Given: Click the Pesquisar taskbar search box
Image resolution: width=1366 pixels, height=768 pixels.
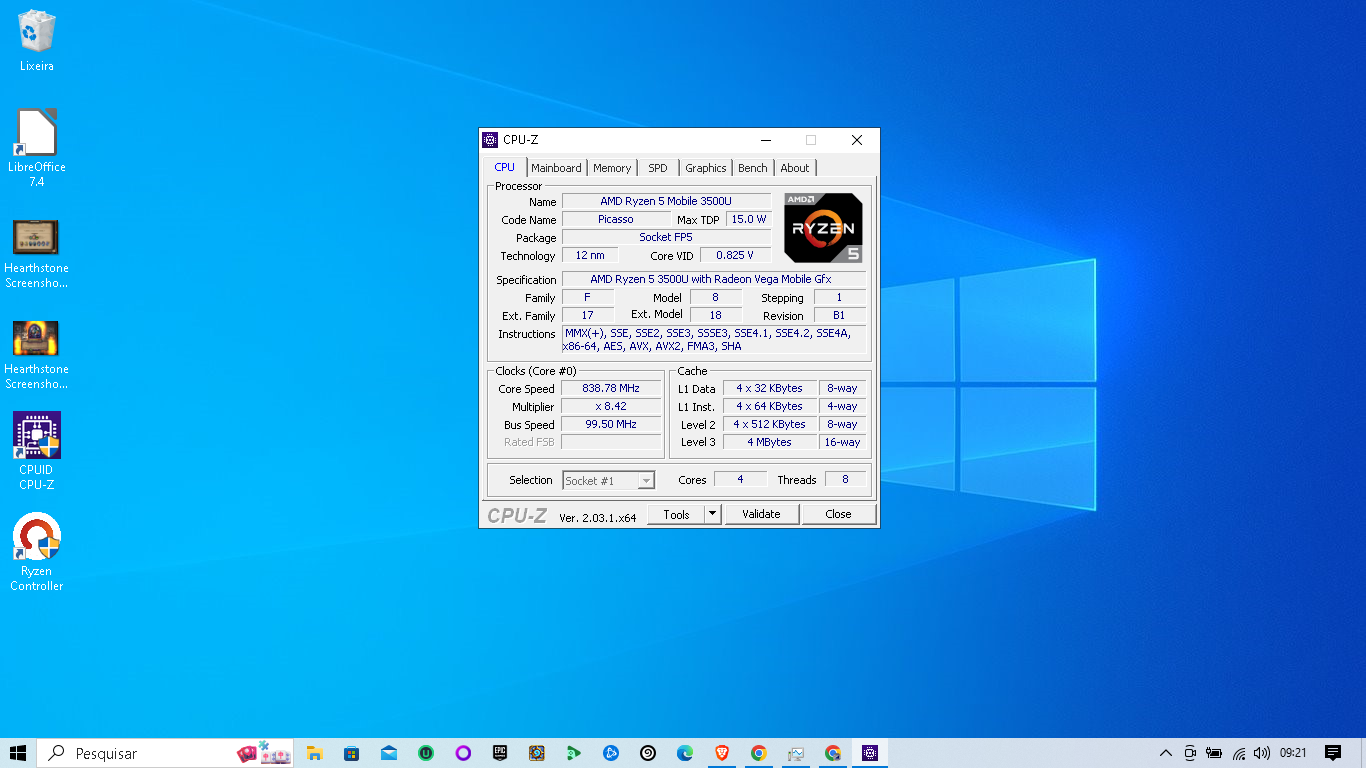Looking at the screenshot, I should pyautogui.click(x=166, y=753).
